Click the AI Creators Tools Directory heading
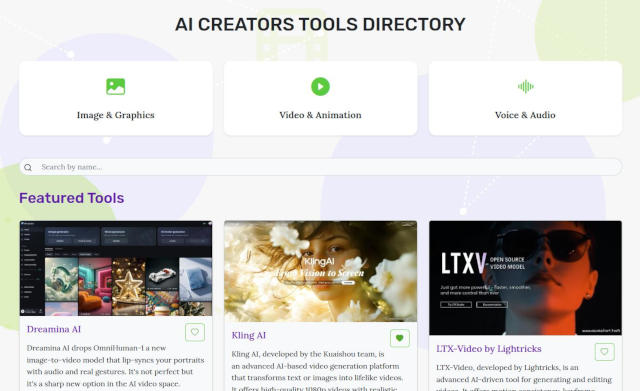 coord(320,24)
